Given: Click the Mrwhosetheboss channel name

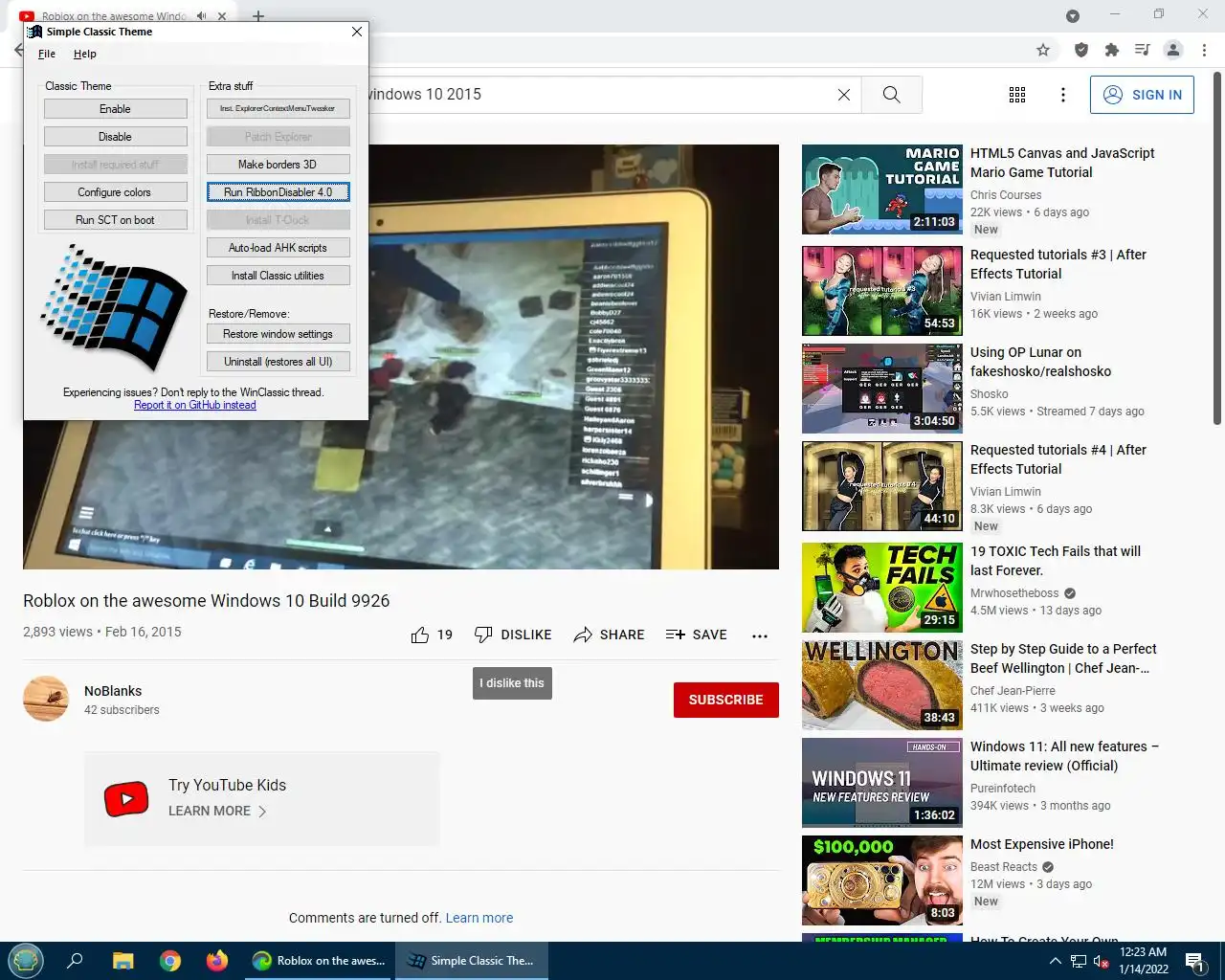Looking at the screenshot, I should 1014,593.
